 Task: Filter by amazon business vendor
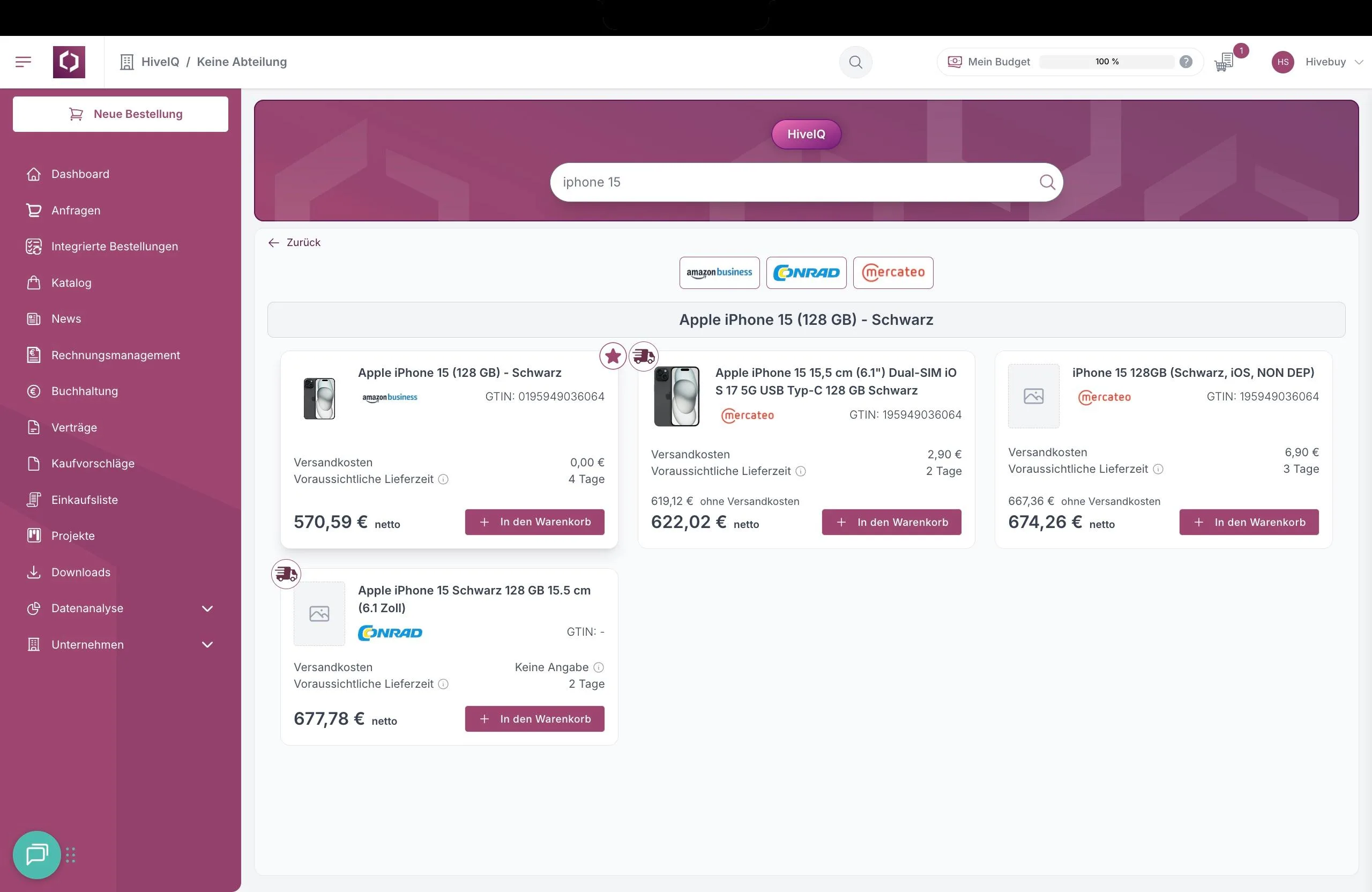pyautogui.click(x=719, y=273)
